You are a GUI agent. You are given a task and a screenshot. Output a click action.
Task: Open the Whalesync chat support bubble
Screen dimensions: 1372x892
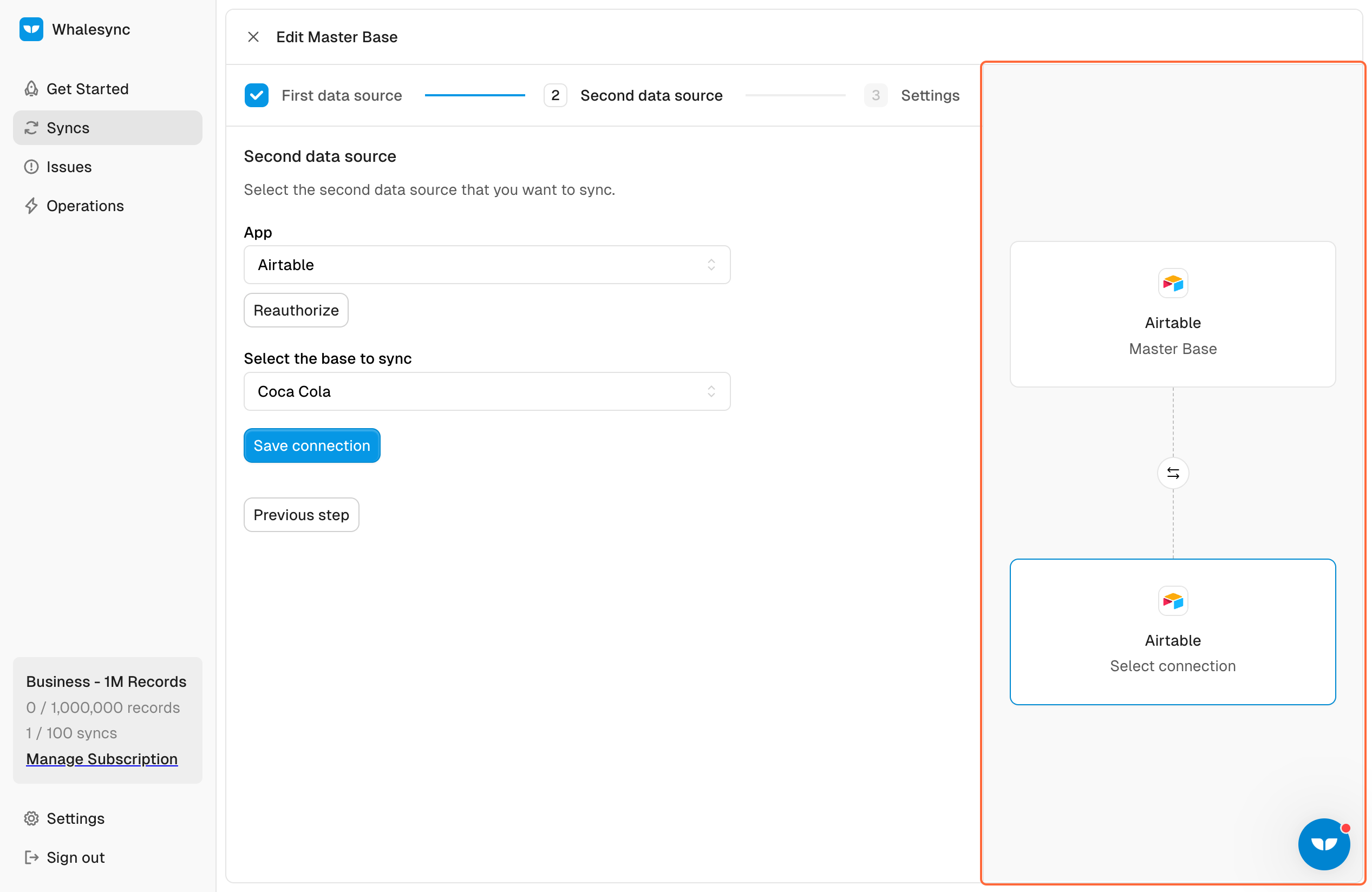[x=1324, y=844]
